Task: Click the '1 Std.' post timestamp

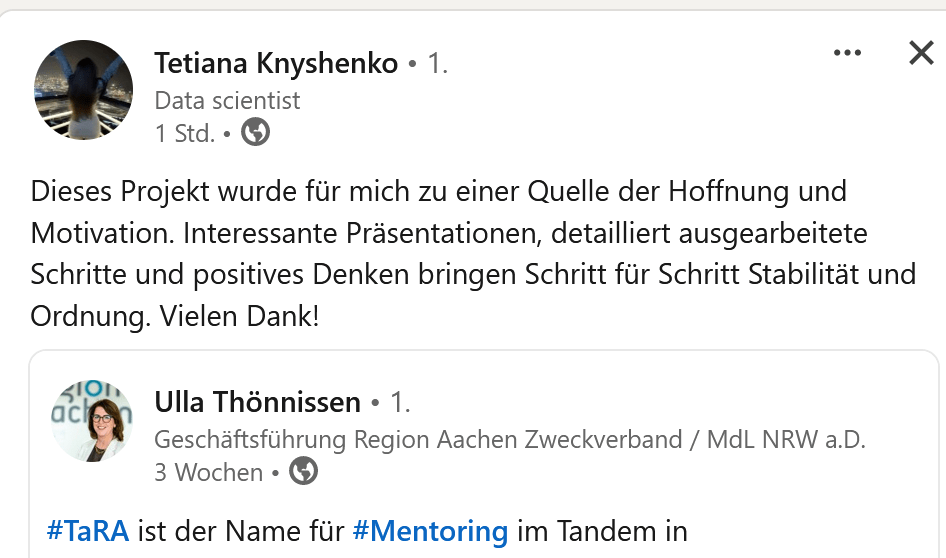Action: point(185,133)
